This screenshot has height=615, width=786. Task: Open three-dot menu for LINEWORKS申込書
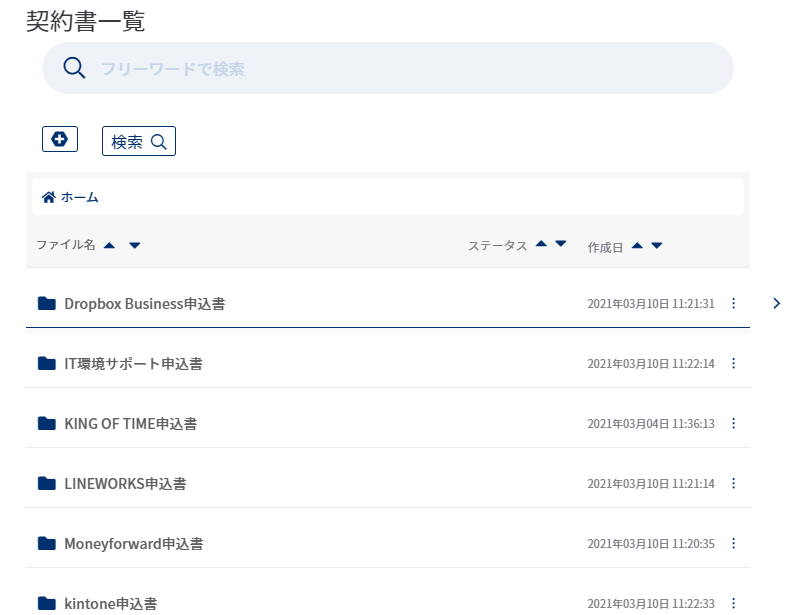pyautogui.click(x=733, y=484)
